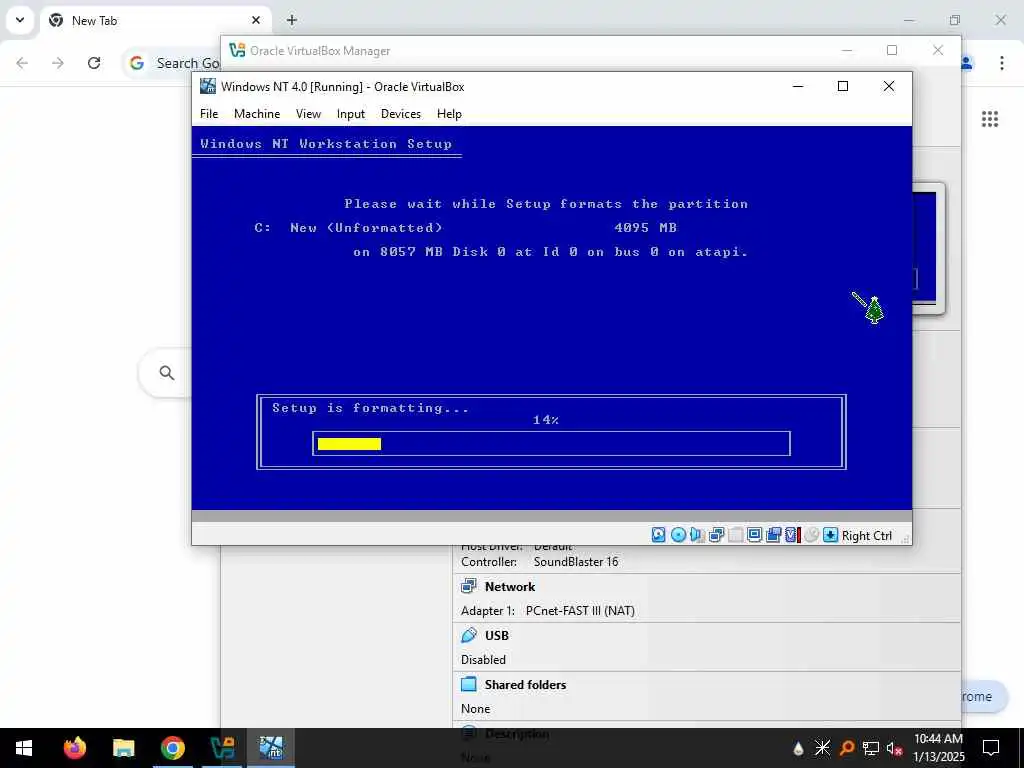Image resolution: width=1024 pixels, height=768 pixels.
Task: Click the network tray icon
Action: coord(871,748)
